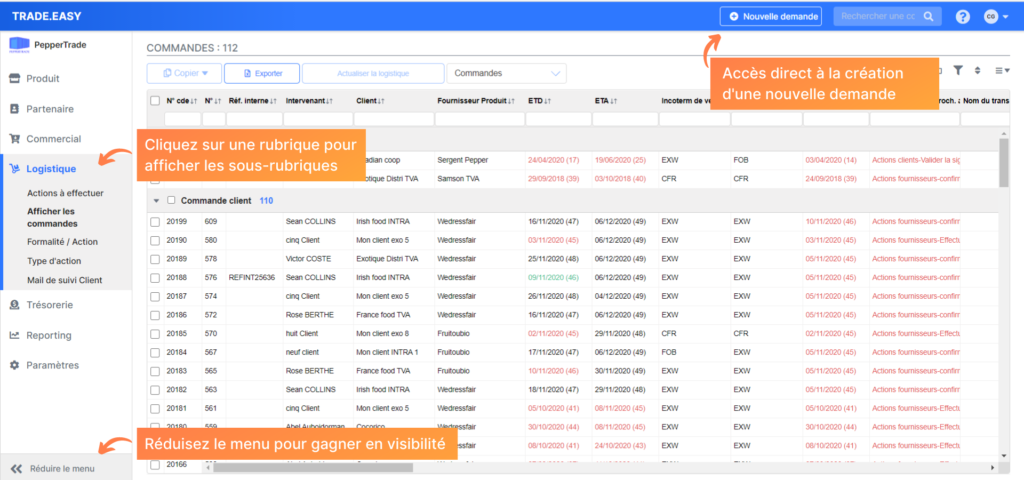
Task: Go to Type d'action submenu
Action: tap(54, 261)
